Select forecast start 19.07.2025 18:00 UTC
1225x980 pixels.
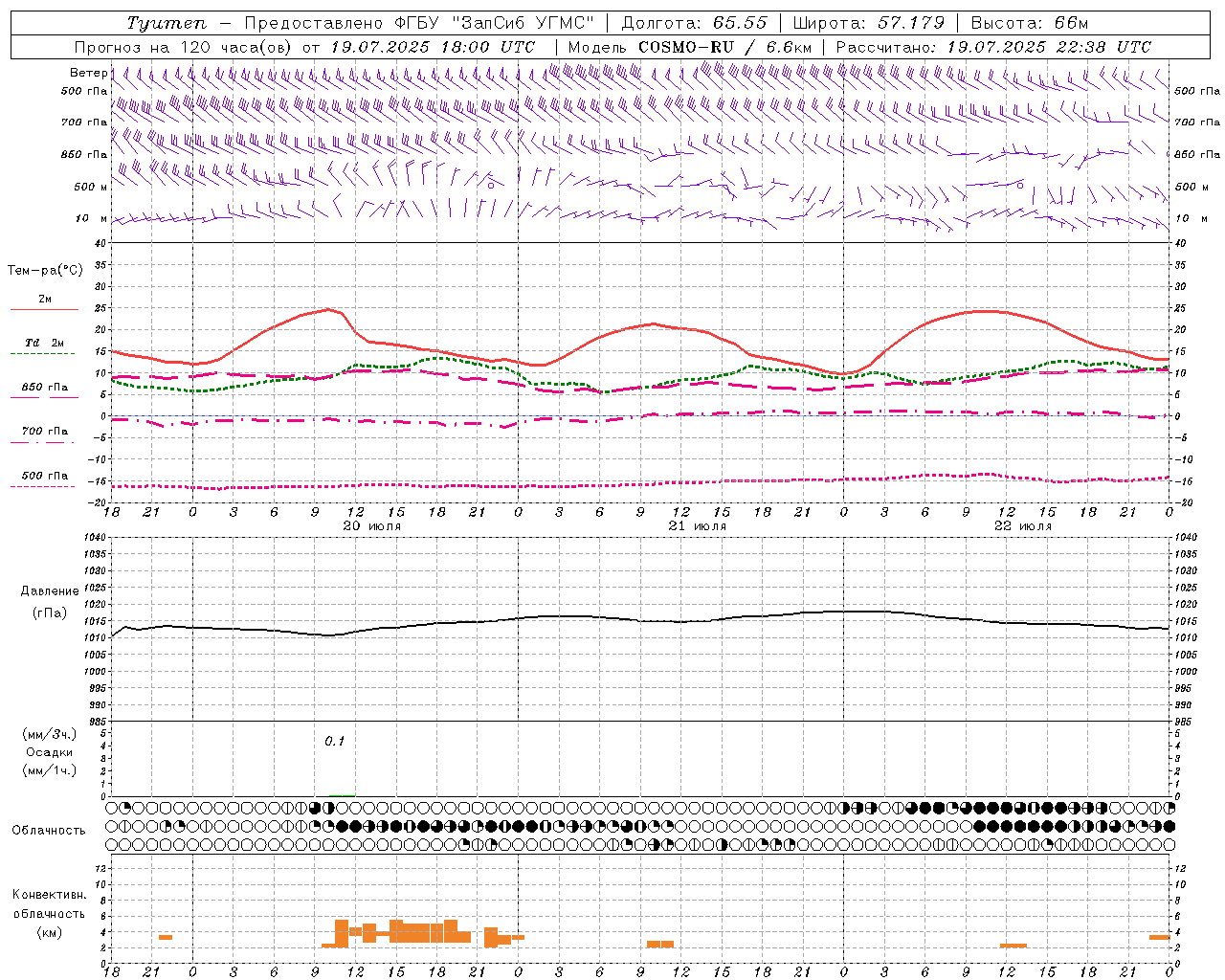[434, 47]
